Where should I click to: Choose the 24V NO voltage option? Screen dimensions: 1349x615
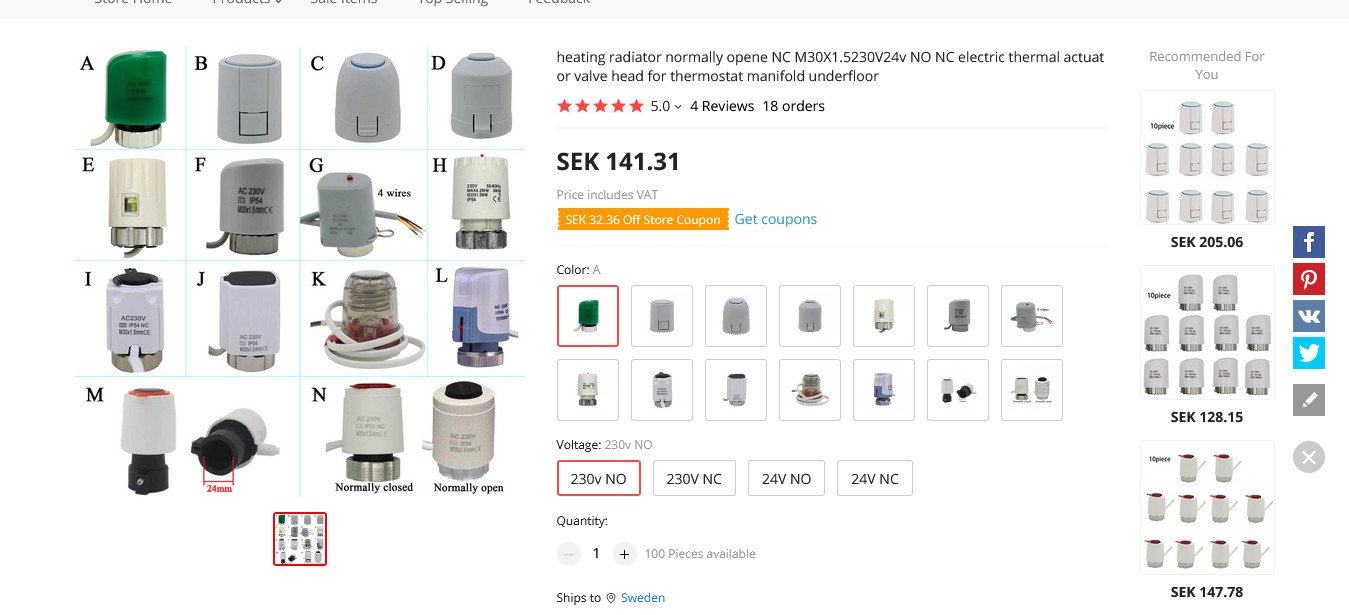pos(786,479)
